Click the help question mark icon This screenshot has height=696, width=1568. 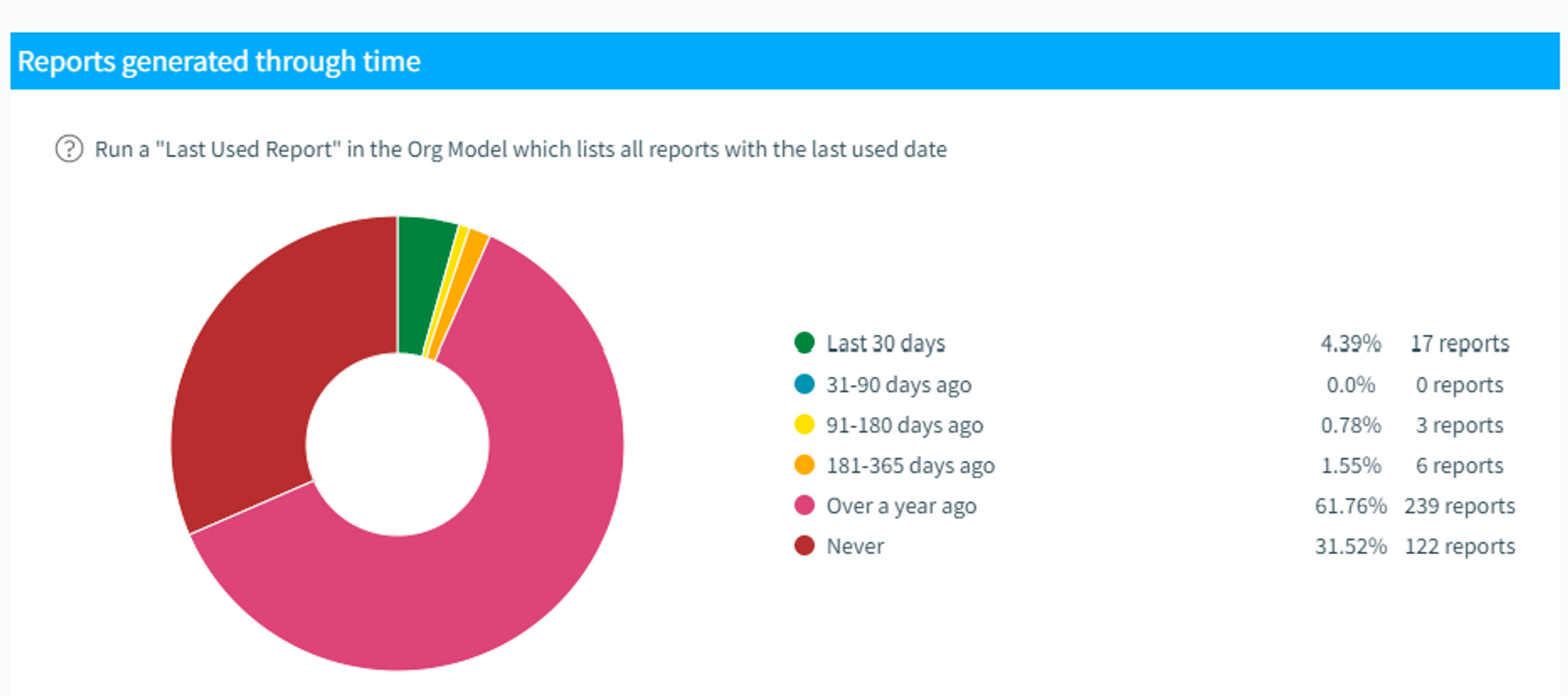coord(69,148)
